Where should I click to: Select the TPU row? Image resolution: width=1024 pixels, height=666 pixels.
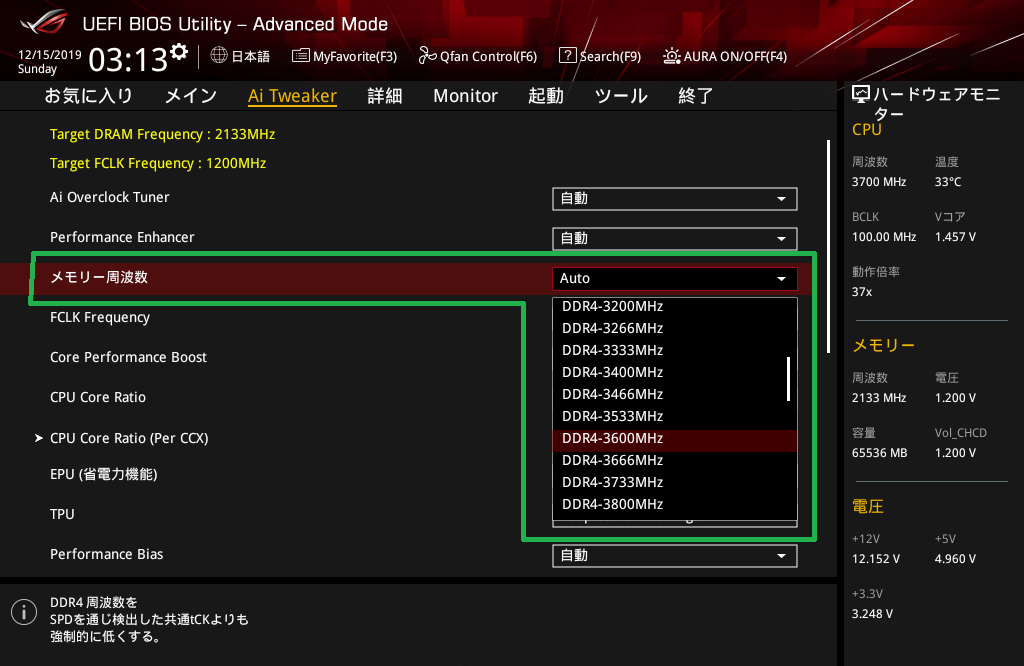[62, 515]
